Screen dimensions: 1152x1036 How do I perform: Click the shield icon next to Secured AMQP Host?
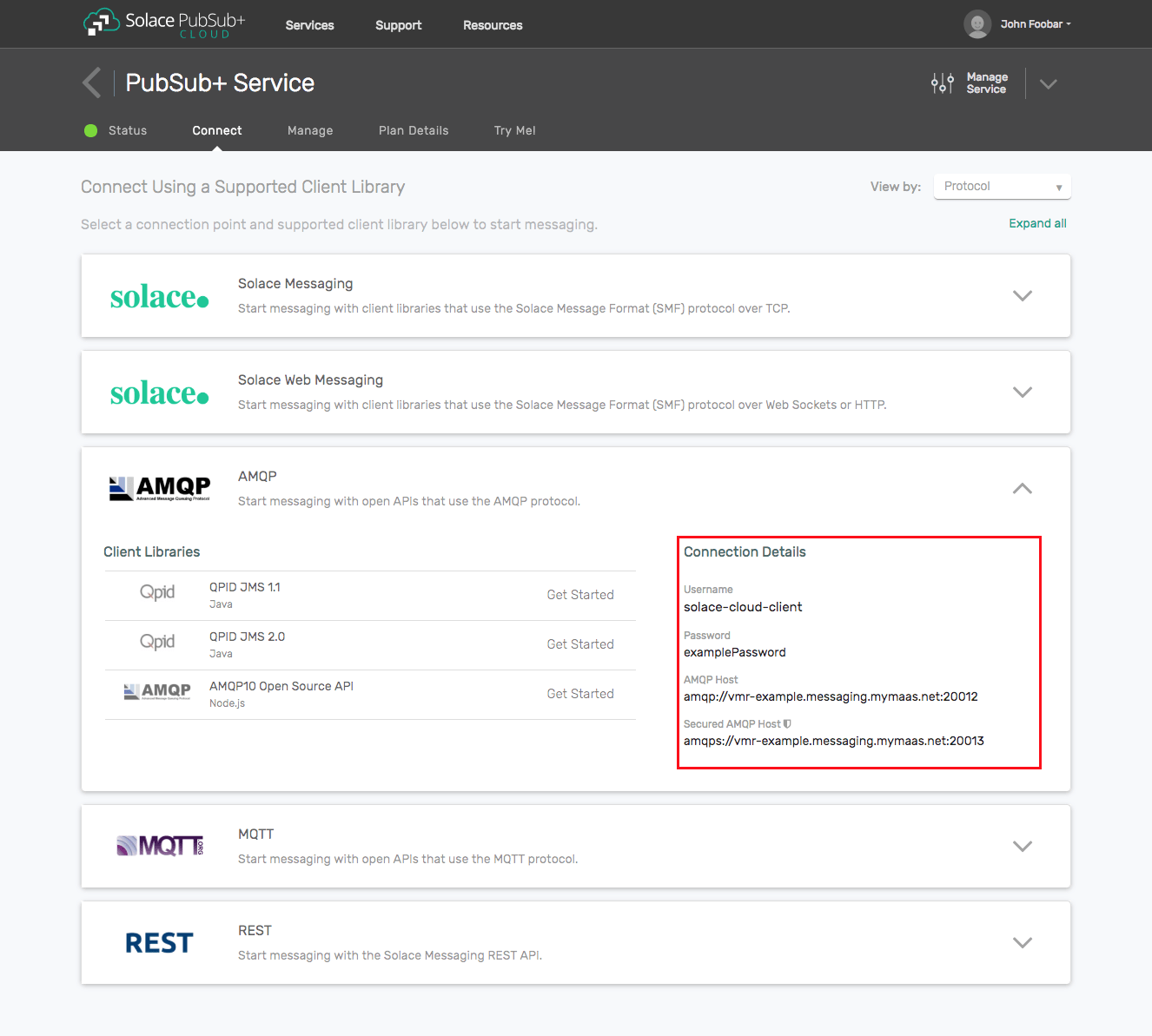pyautogui.click(x=787, y=724)
